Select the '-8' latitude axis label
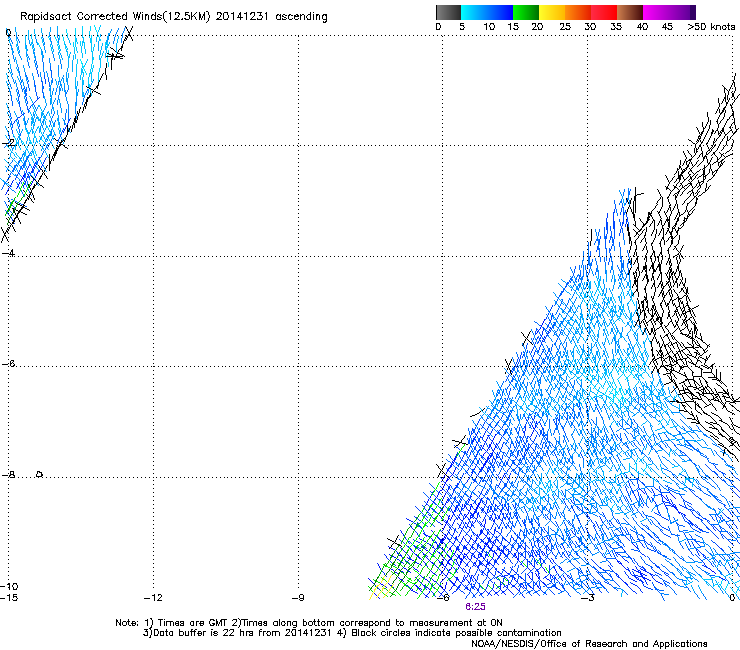This screenshot has height=650, width=740. [x=8, y=475]
